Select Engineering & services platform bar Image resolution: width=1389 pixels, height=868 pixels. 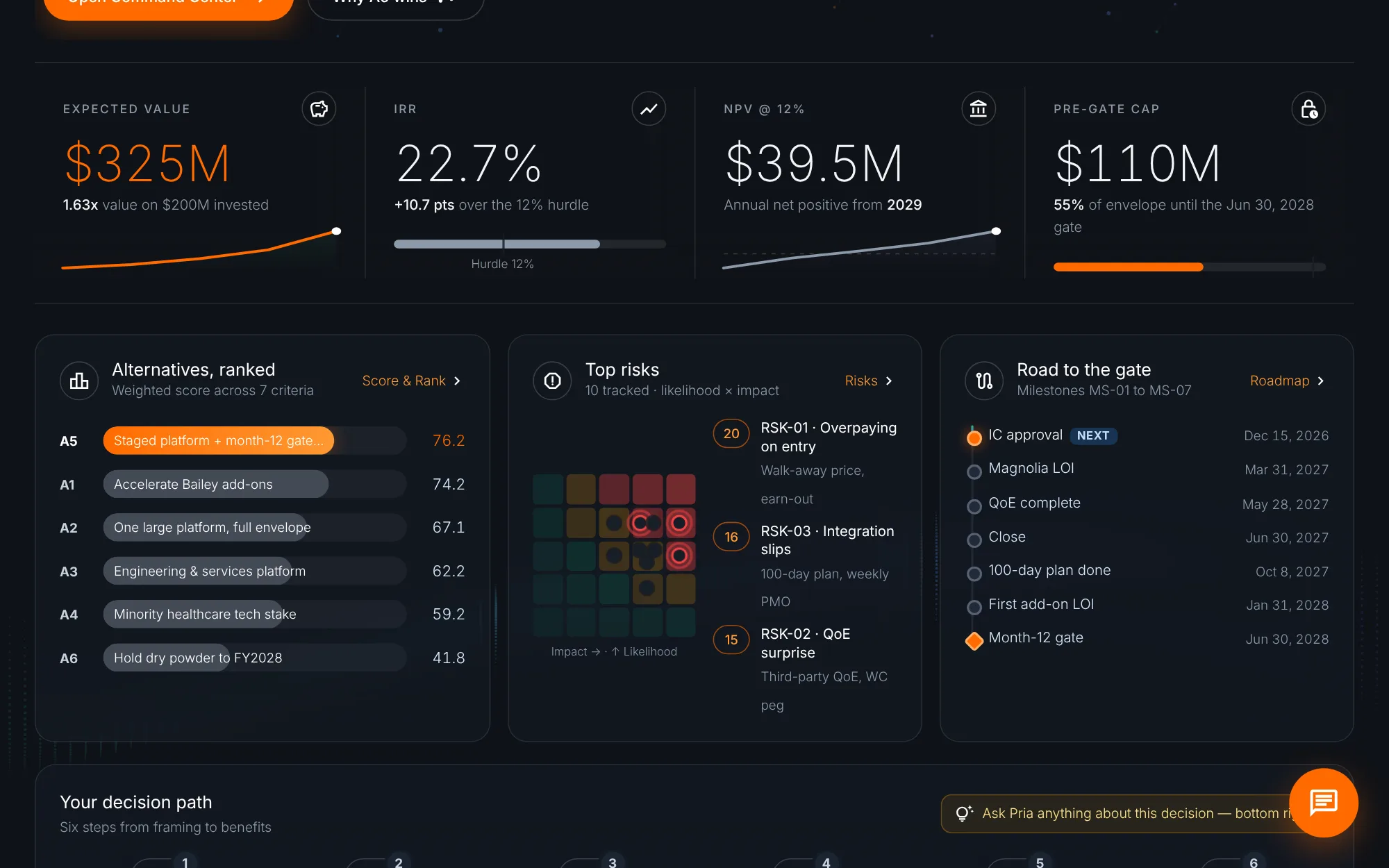[x=255, y=571]
